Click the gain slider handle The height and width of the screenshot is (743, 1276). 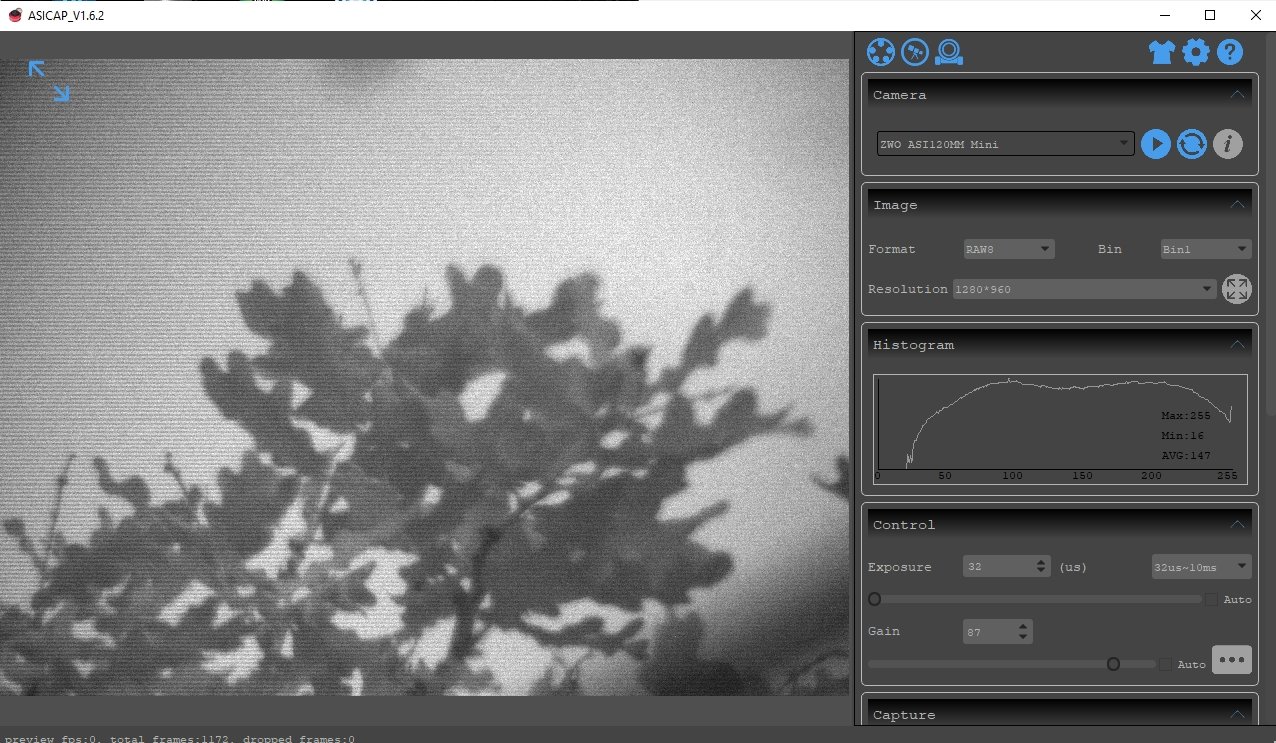pos(1113,664)
